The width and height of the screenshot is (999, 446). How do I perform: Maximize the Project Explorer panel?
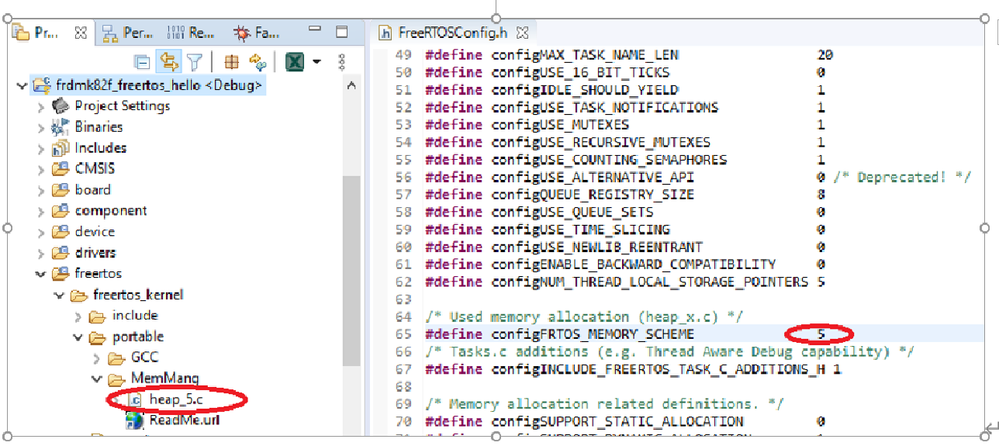click(341, 31)
